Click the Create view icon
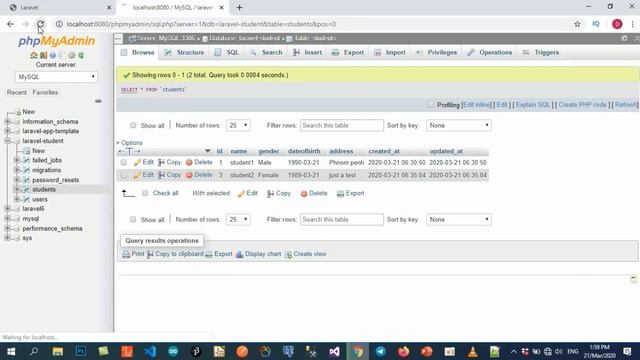640x360 pixels. 288,254
